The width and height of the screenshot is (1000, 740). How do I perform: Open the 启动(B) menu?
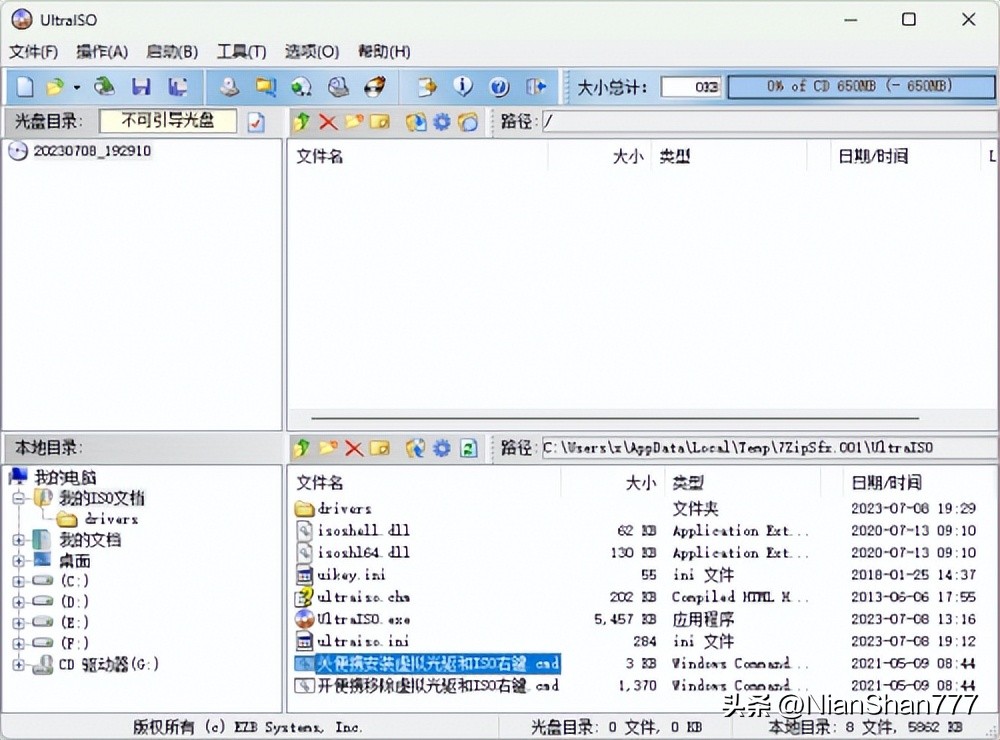(x=170, y=51)
